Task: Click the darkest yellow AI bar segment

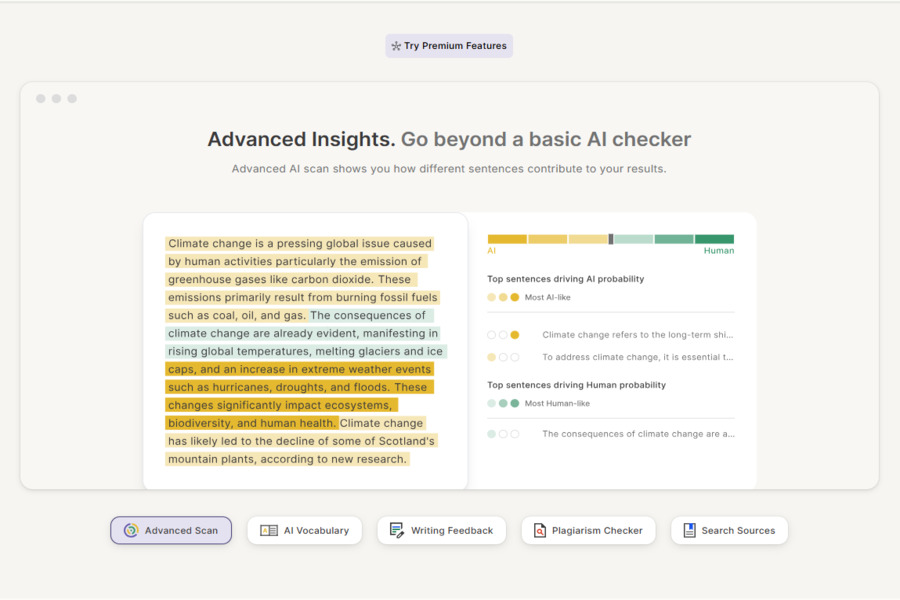Action: 507,239
